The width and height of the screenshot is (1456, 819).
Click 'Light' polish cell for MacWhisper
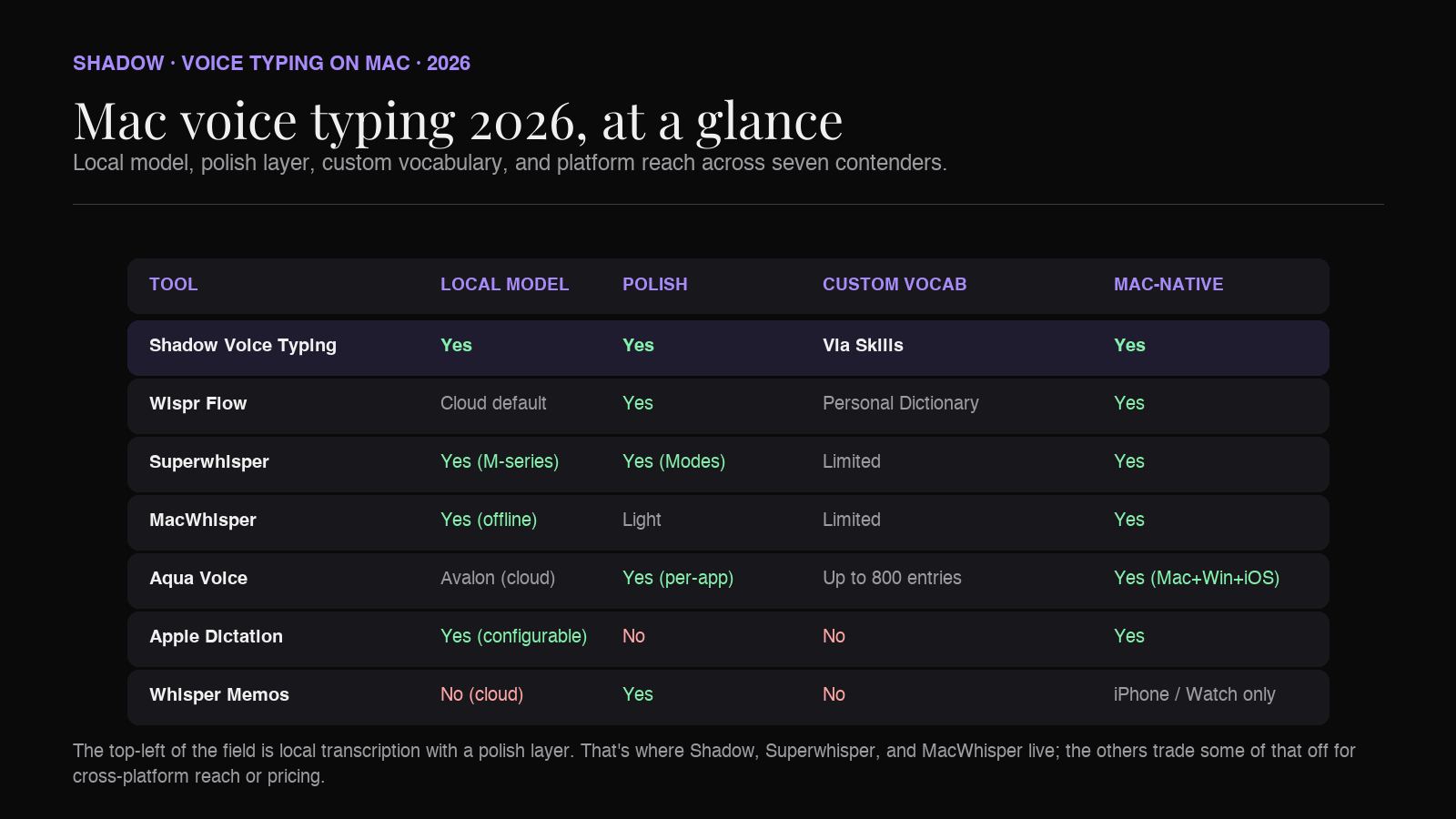(x=642, y=521)
